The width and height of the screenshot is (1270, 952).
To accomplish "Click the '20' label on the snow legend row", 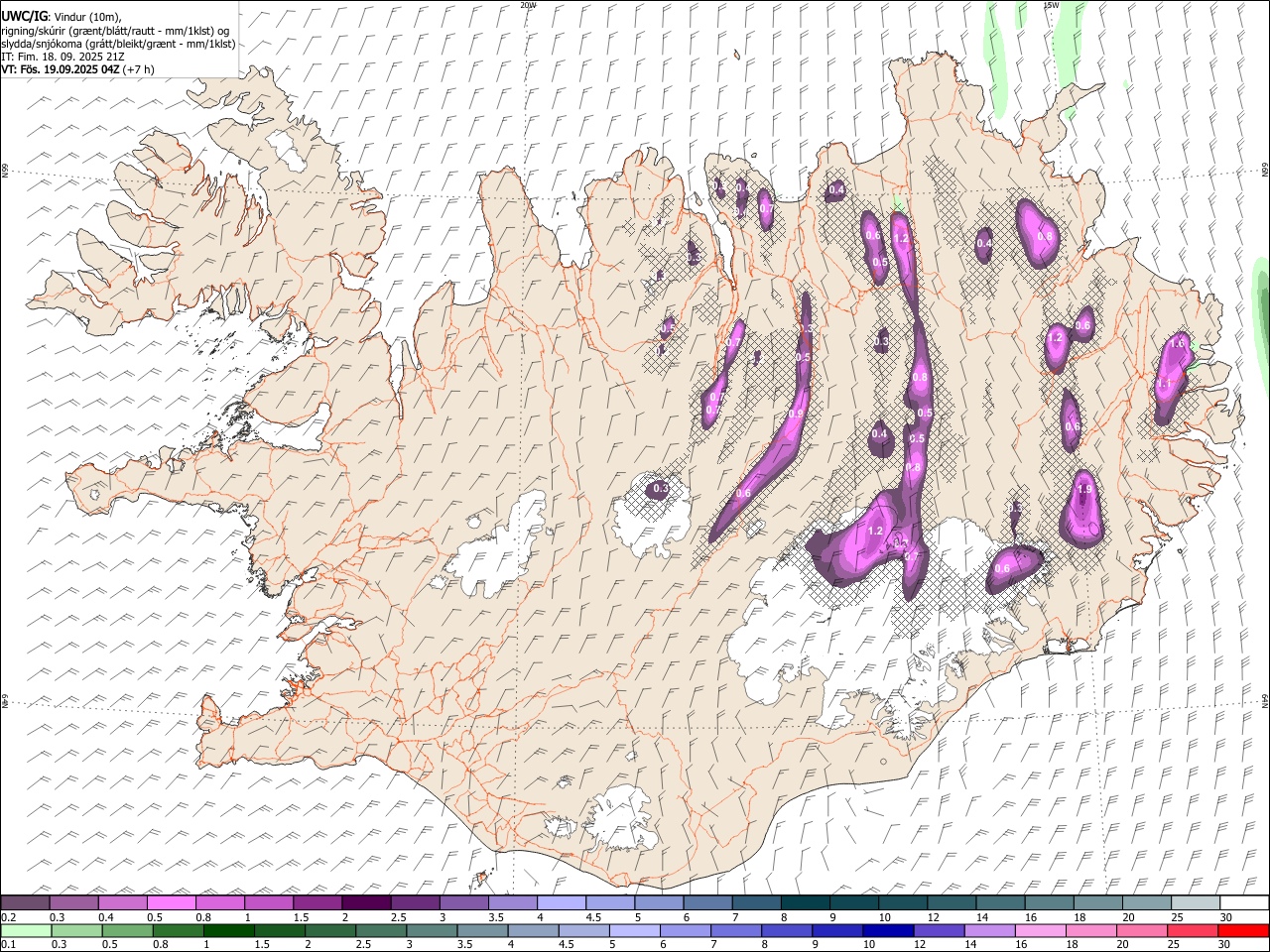I will [x=1129, y=917].
